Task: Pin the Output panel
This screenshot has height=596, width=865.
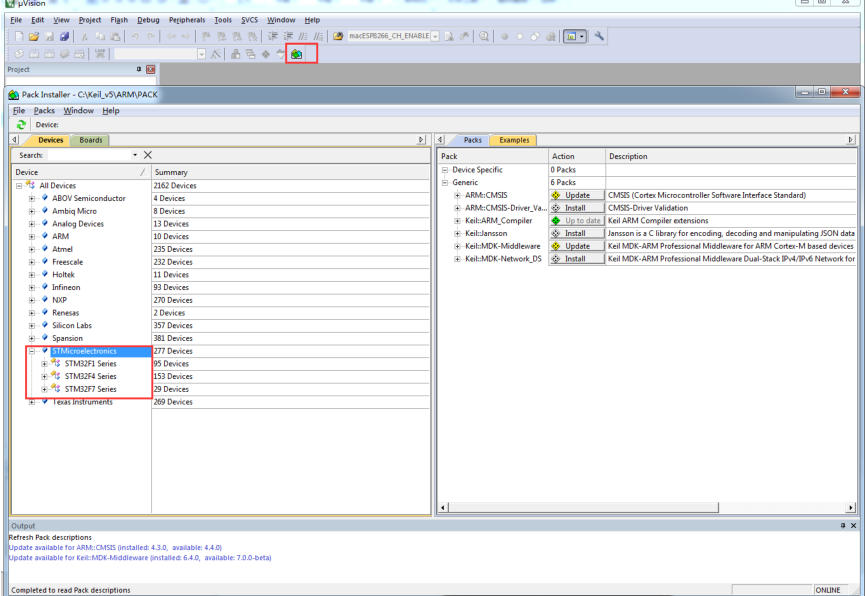Action: click(842, 526)
